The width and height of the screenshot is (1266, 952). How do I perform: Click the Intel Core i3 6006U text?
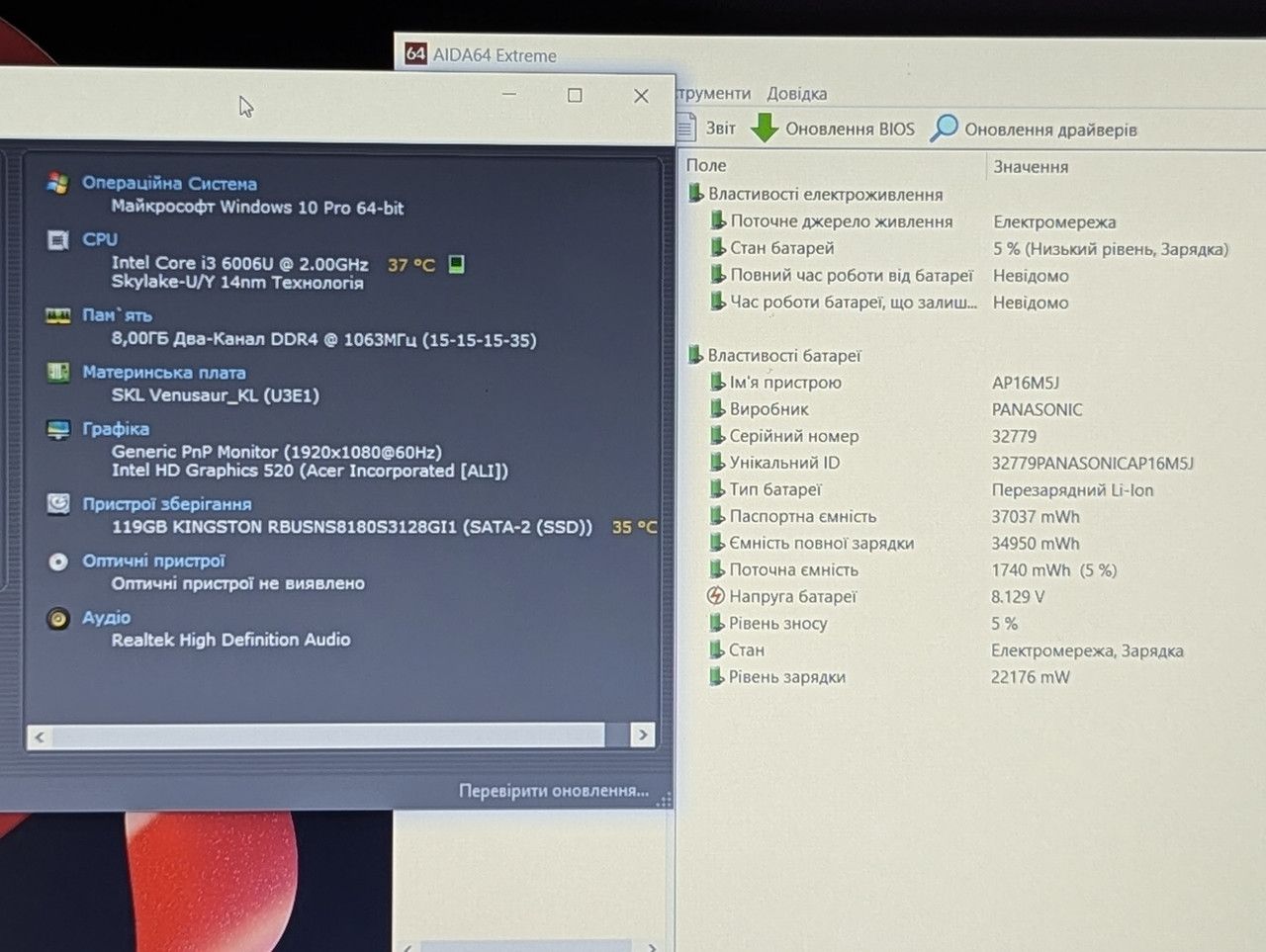(239, 263)
